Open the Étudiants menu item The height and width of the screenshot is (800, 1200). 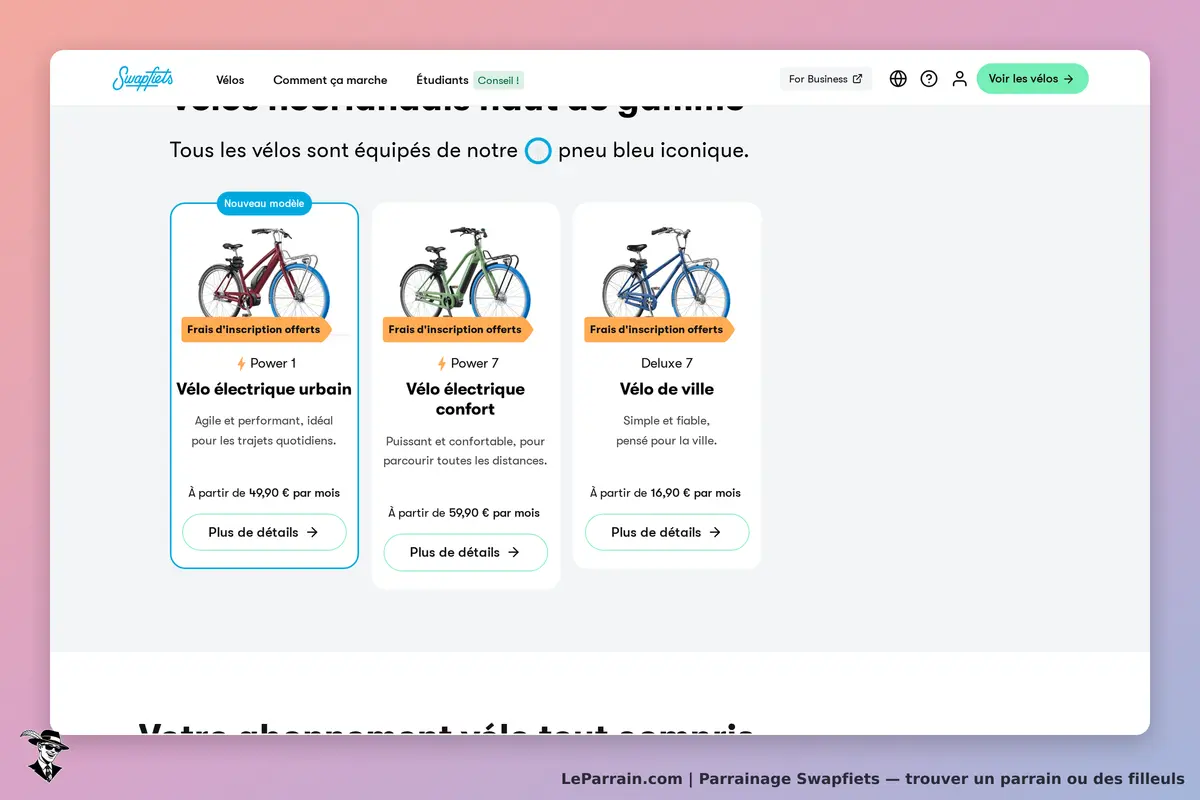442,80
